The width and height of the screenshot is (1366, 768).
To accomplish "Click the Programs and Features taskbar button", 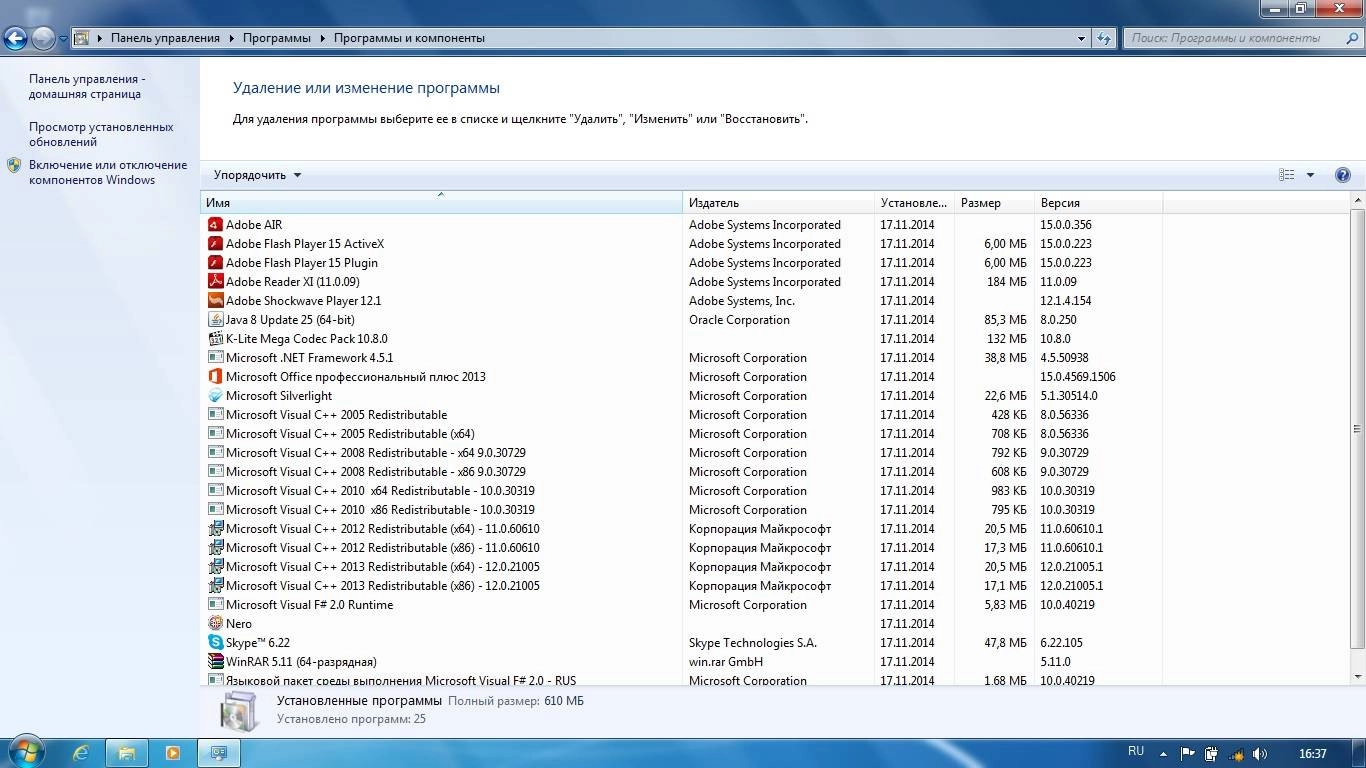I will pos(219,753).
